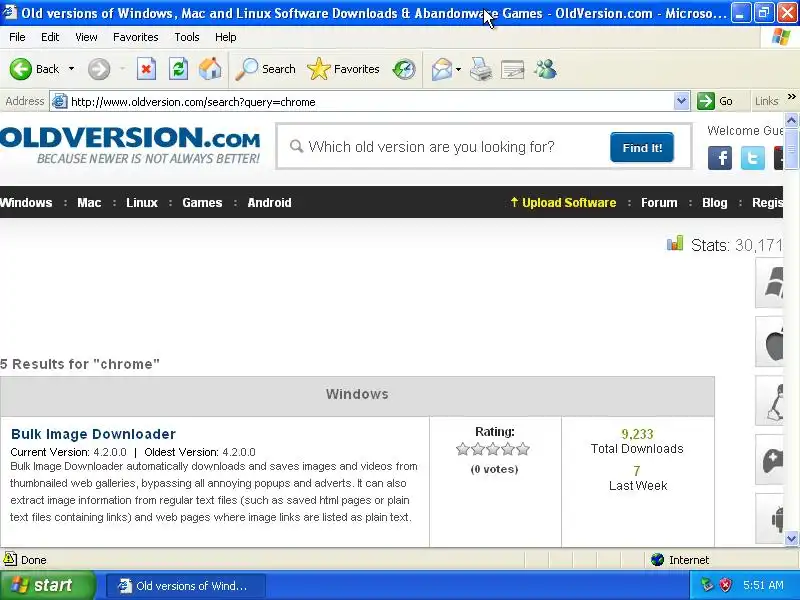800x600 pixels.
Task: Click the Upload Software link
Action: click(x=563, y=203)
